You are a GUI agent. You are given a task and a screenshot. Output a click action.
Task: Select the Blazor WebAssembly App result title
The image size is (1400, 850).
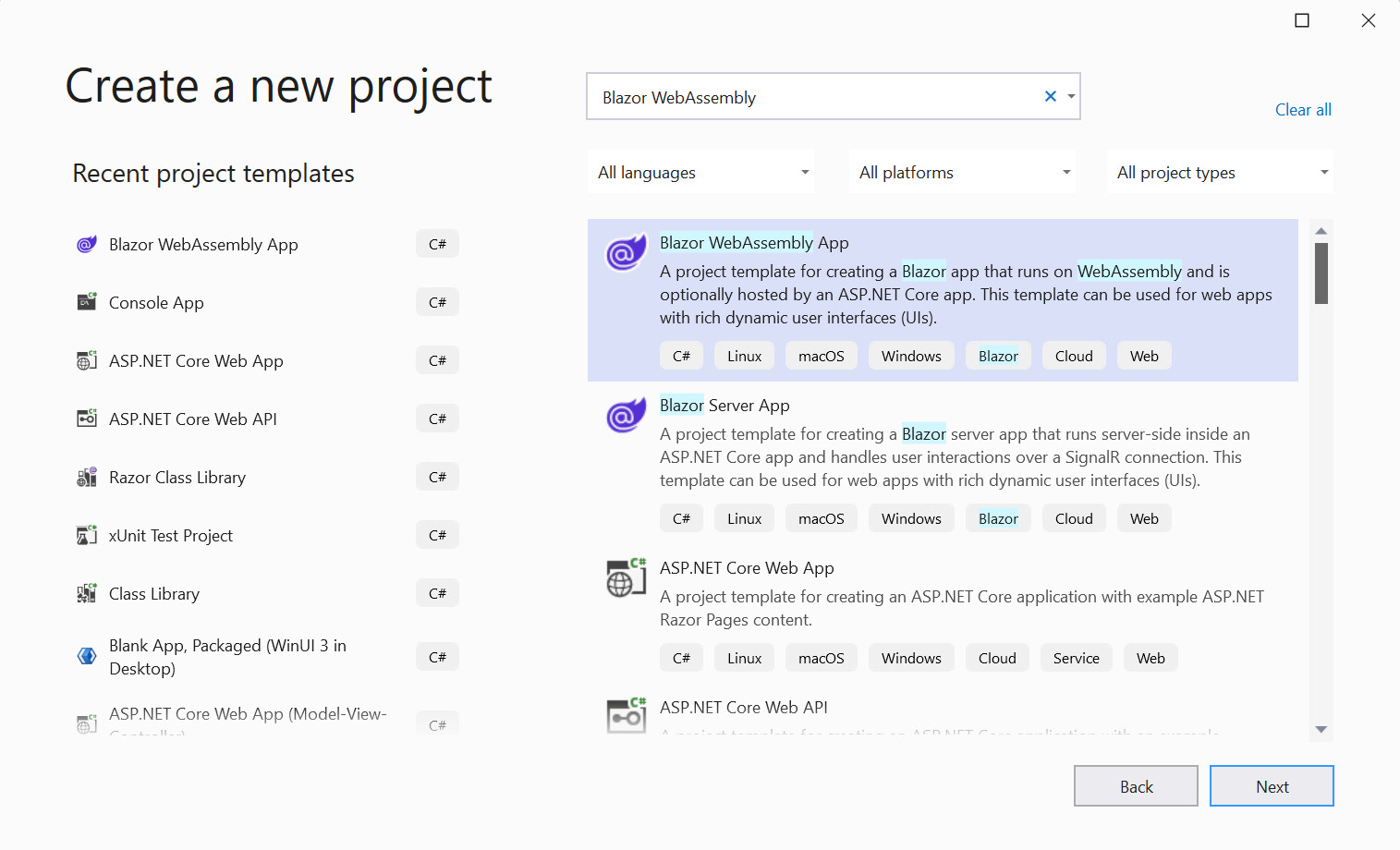[x=754, y=243]
